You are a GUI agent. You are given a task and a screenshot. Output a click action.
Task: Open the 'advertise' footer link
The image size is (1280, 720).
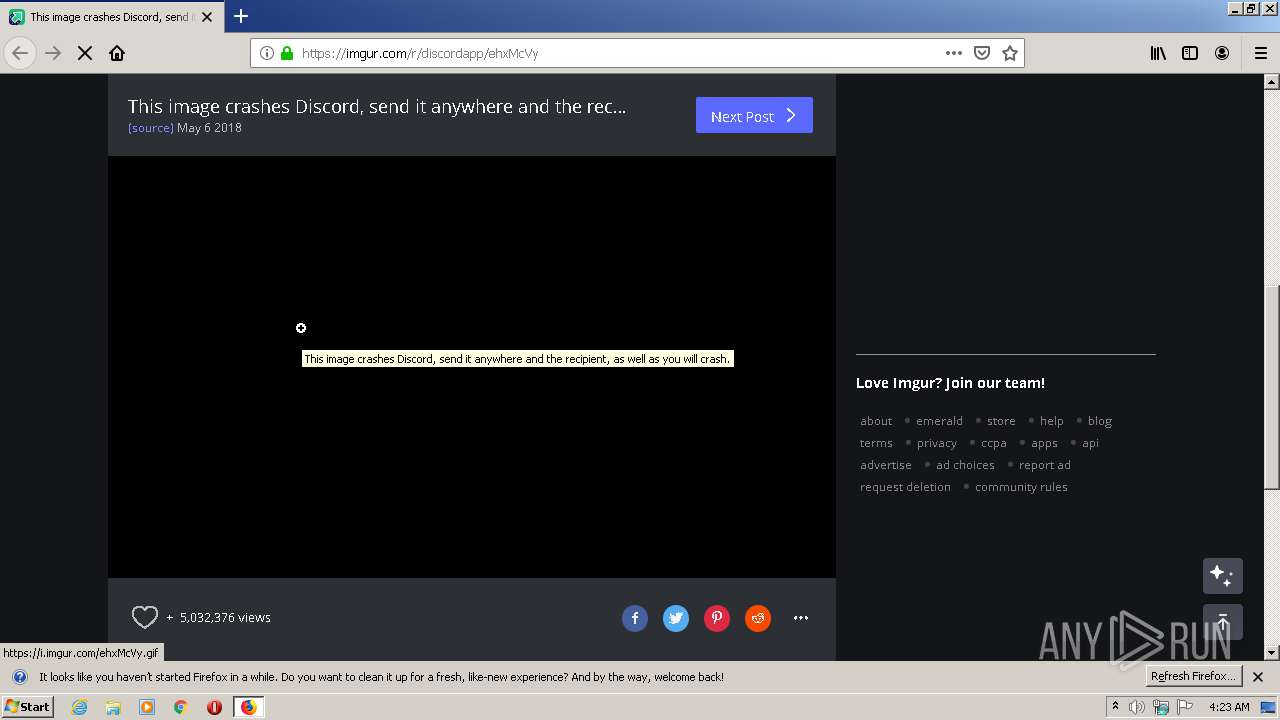(x=886, y=465)
